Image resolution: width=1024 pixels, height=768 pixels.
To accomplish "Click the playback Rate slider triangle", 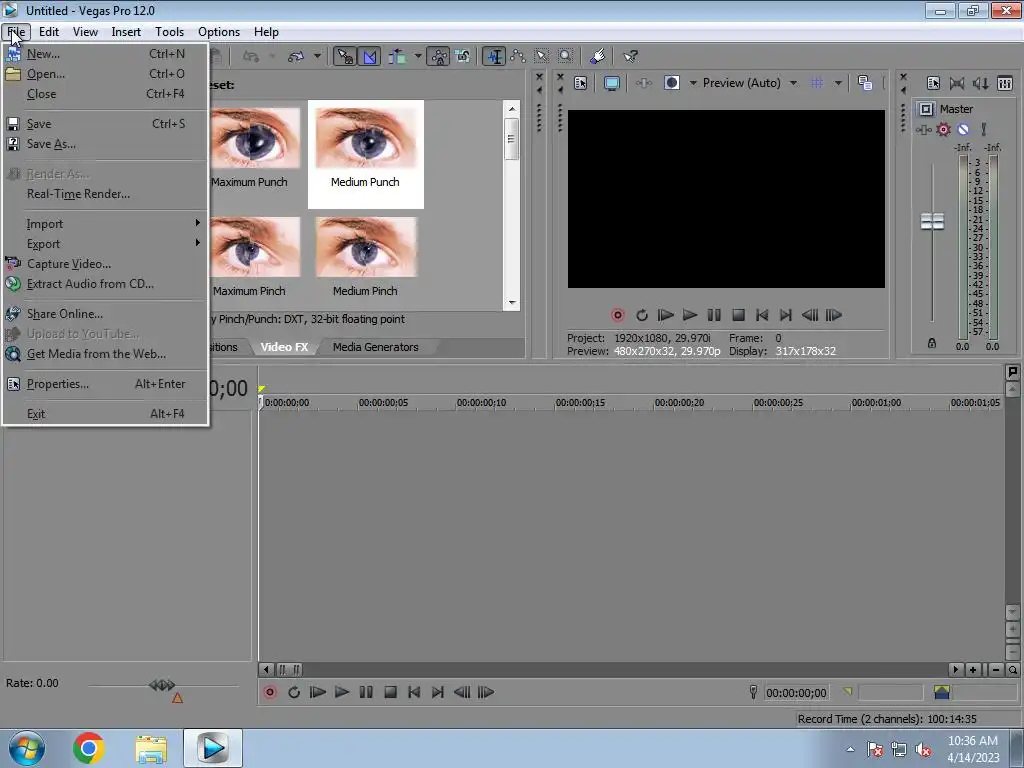I will click(x=177, y=698).
